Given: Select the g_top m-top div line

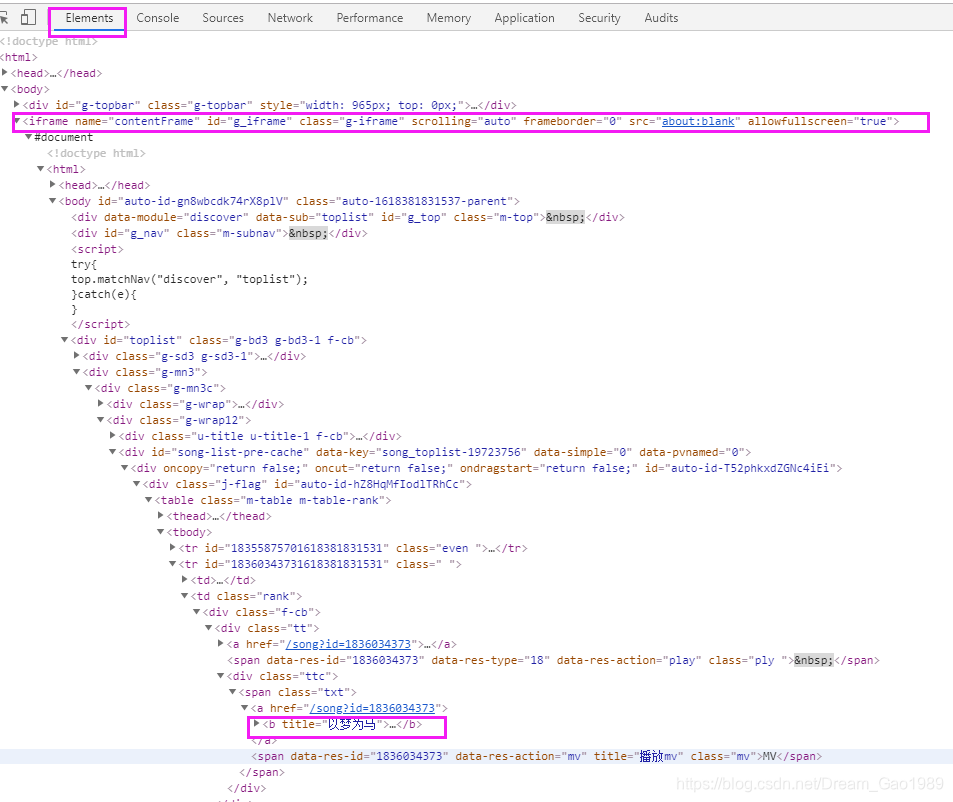Looking at the screenshot, I should click(x=348, y=217).
